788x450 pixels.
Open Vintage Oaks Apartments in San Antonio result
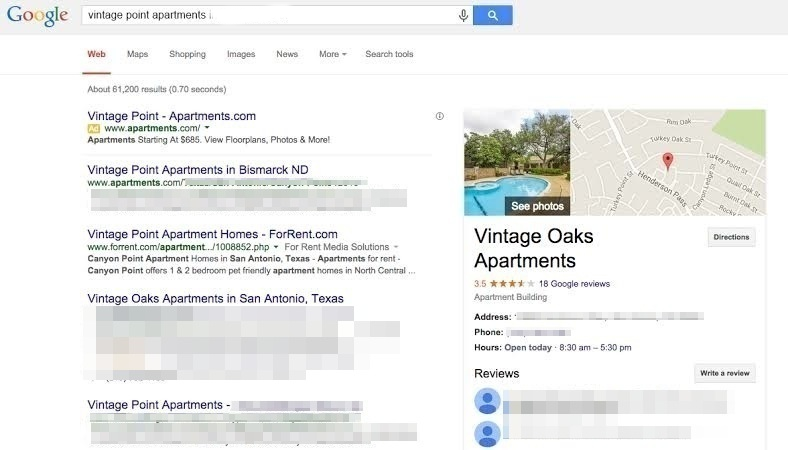pos(216,298)
